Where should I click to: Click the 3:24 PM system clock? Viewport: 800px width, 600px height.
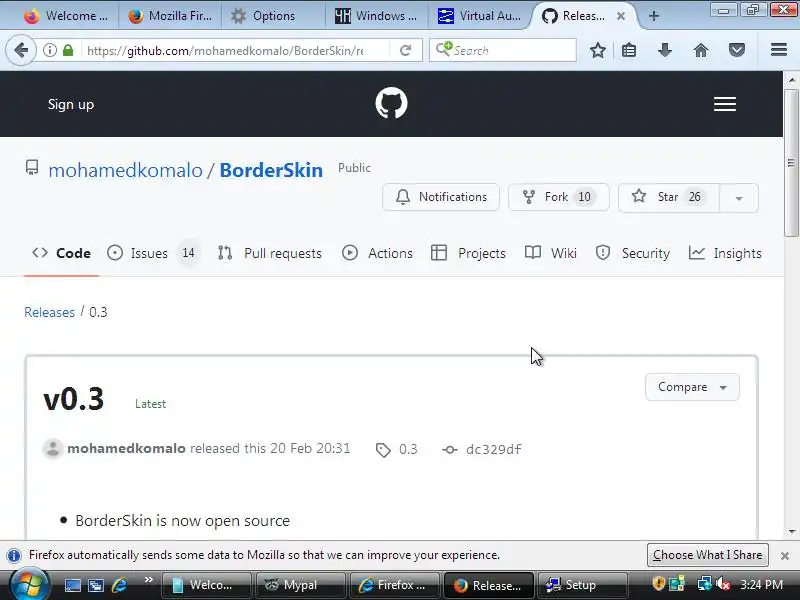(x=761, y=585)
